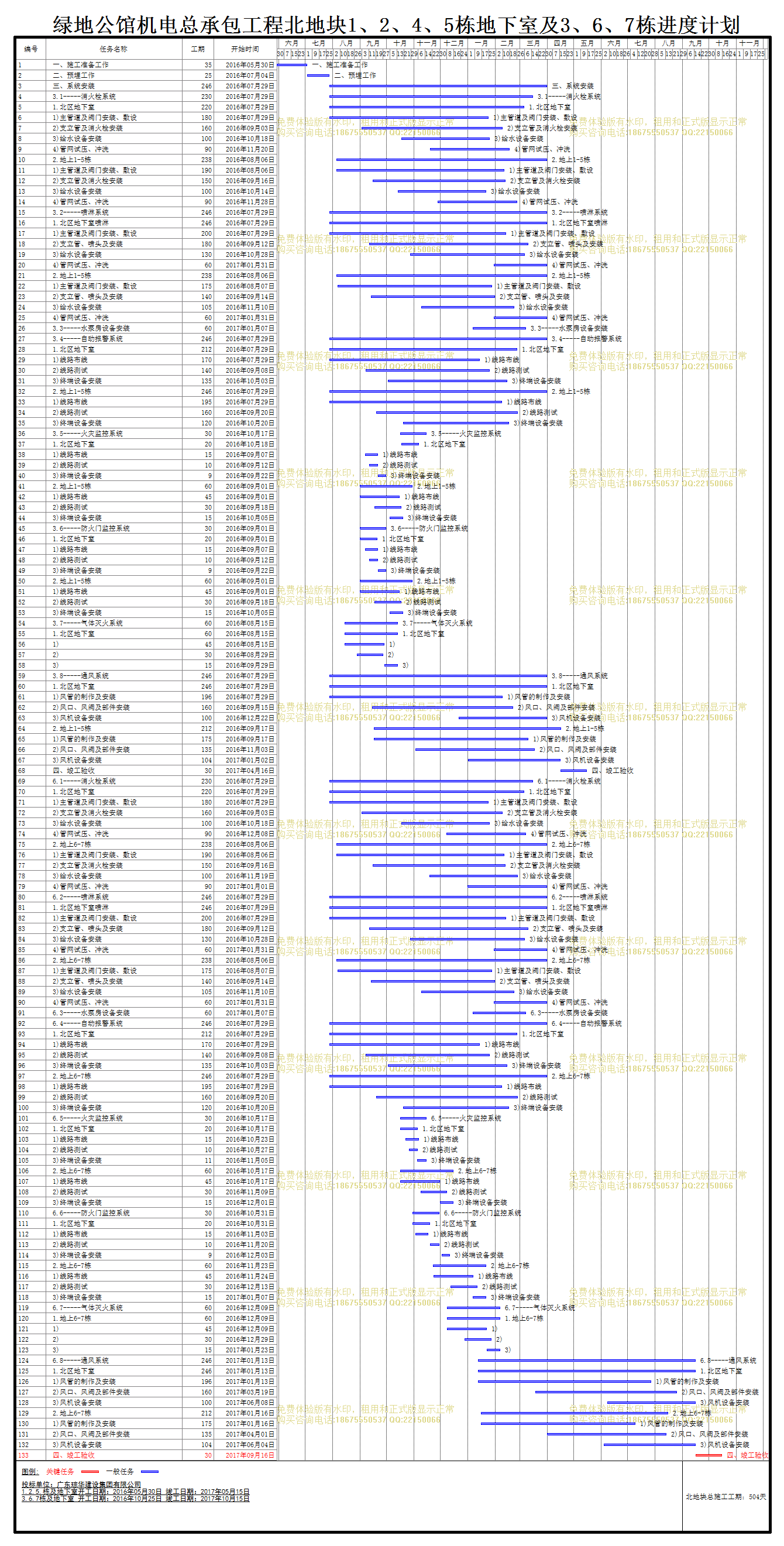
Task: Click row number 60 in 编号 column
Action: pos(22,686)
